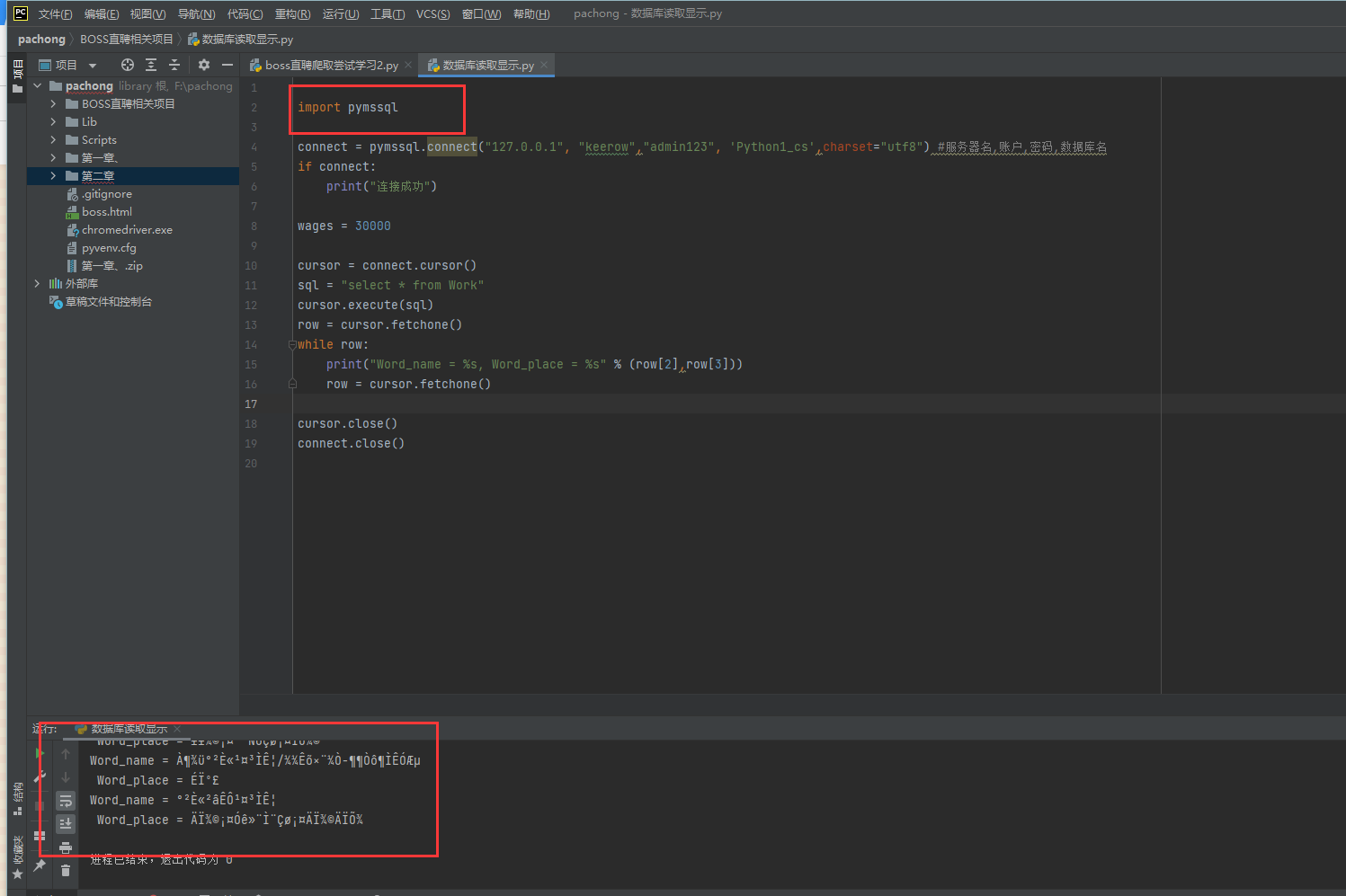Open the 结构 side tool window button

click(x=17, y=798)
